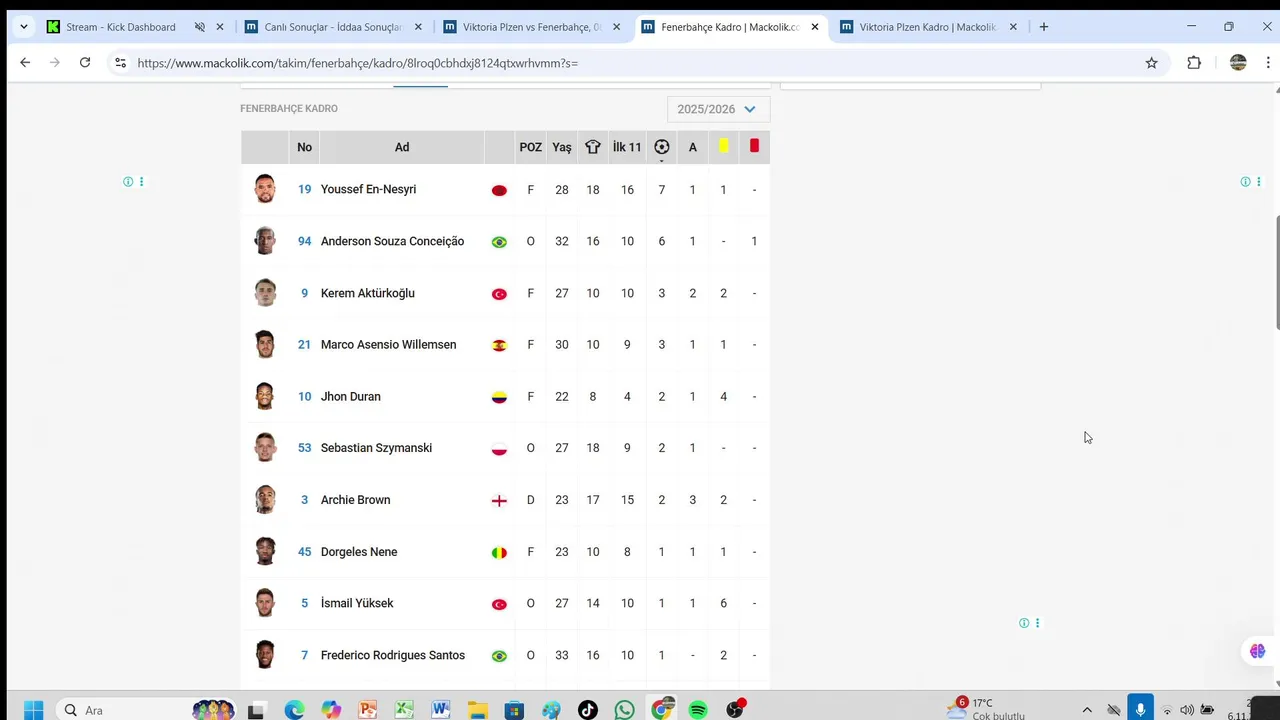The image size is (1280, 720).
Task: Open Archie Brown player link
Action: (x=355, y=500)
